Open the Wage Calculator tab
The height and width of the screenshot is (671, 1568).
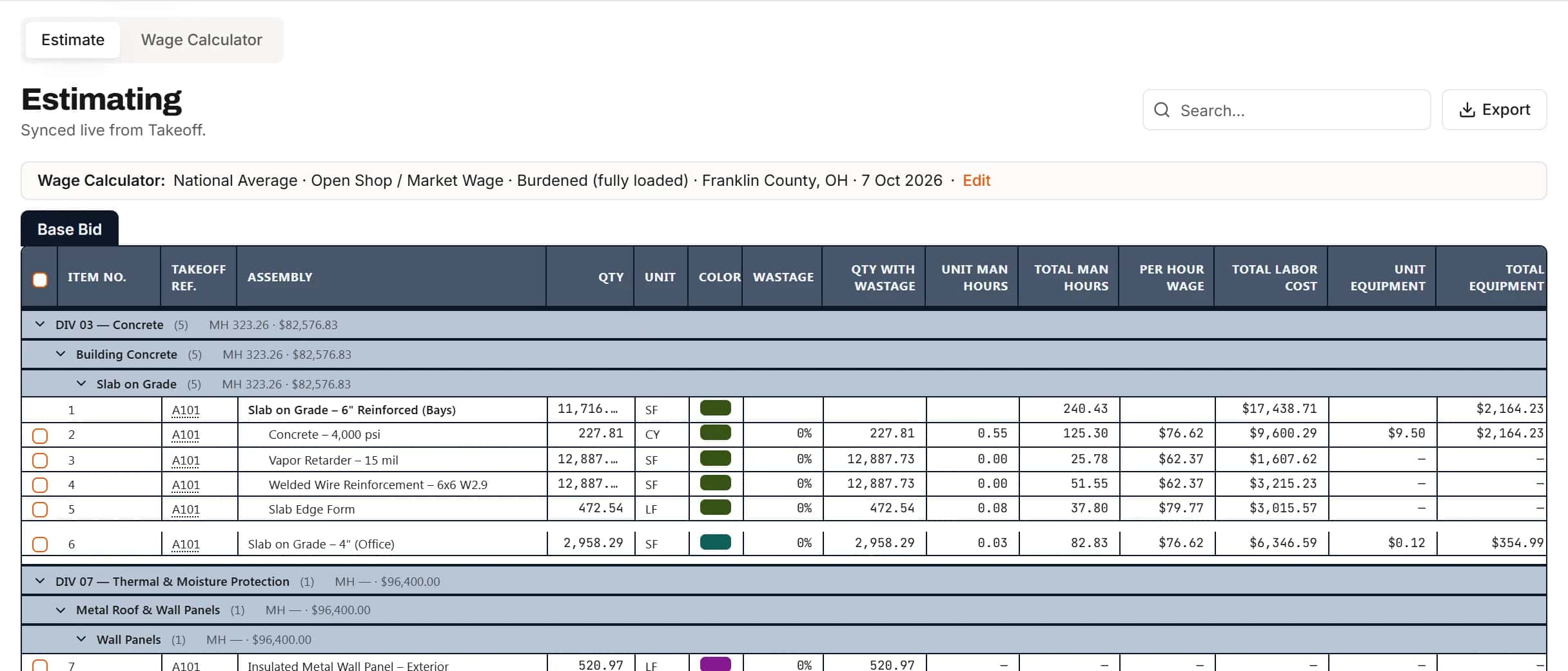coord(201,40)
